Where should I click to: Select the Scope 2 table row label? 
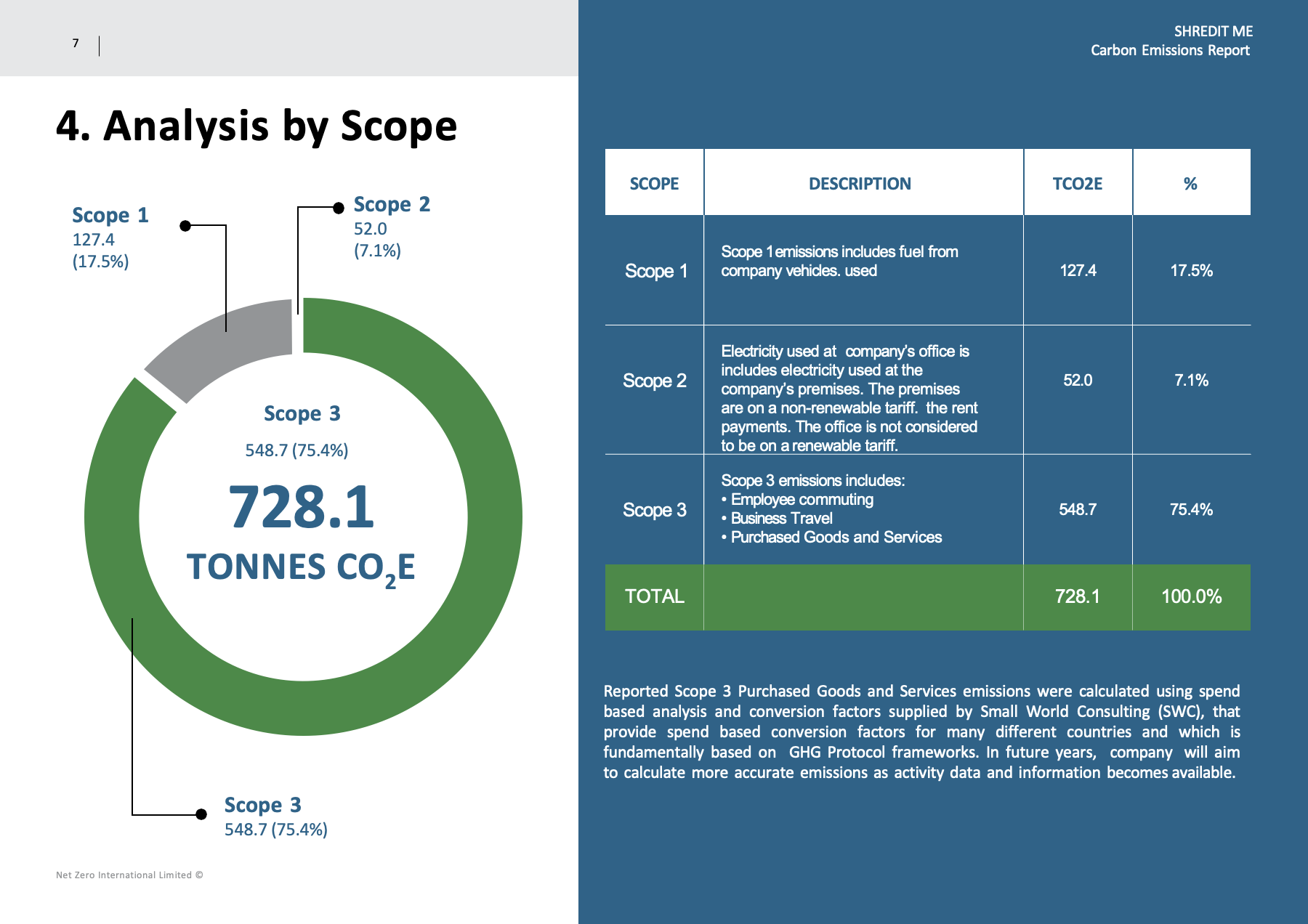click(x=654, y=381)
